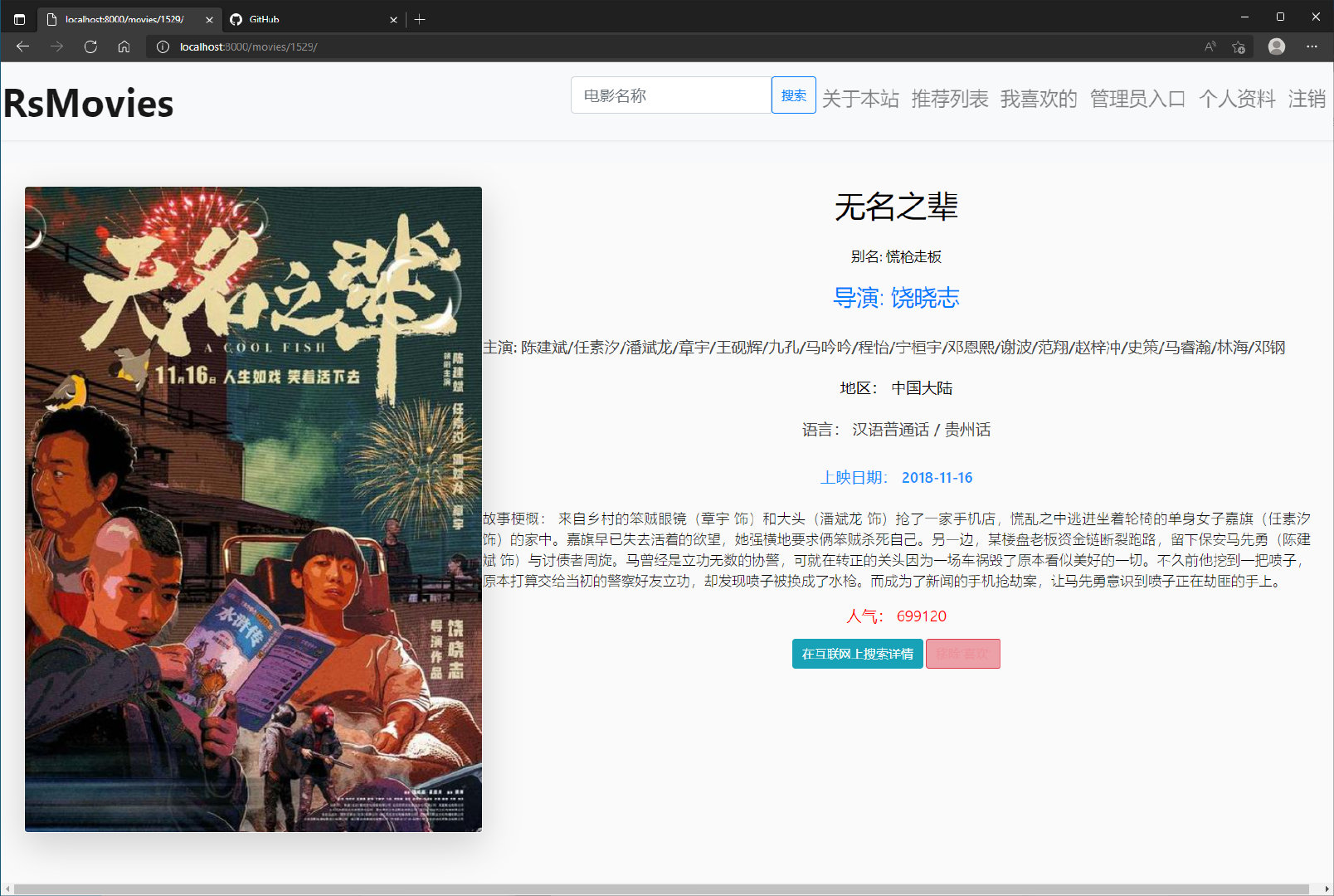Viewport: 1334px width, 896px height.
Task: Open the 管理员入口 link
Action: point(1137,99)
